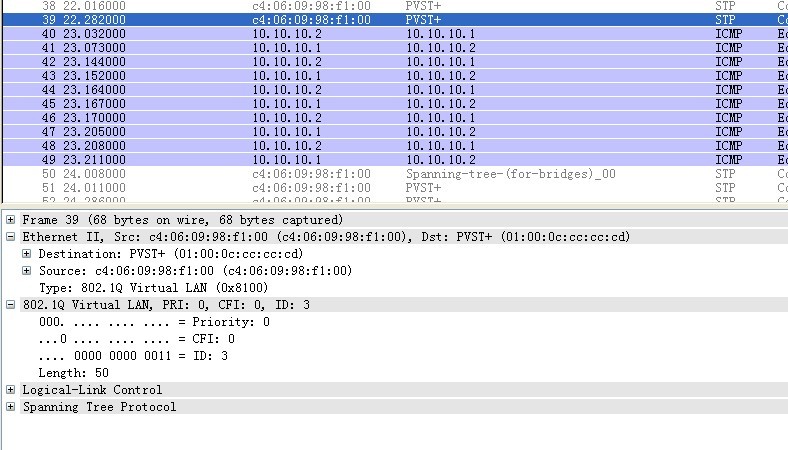Image resolution: width=788 pixels, height=450 pixels.
Task: Select ICMP packet number 40
Action: click(x=300, y=33)
